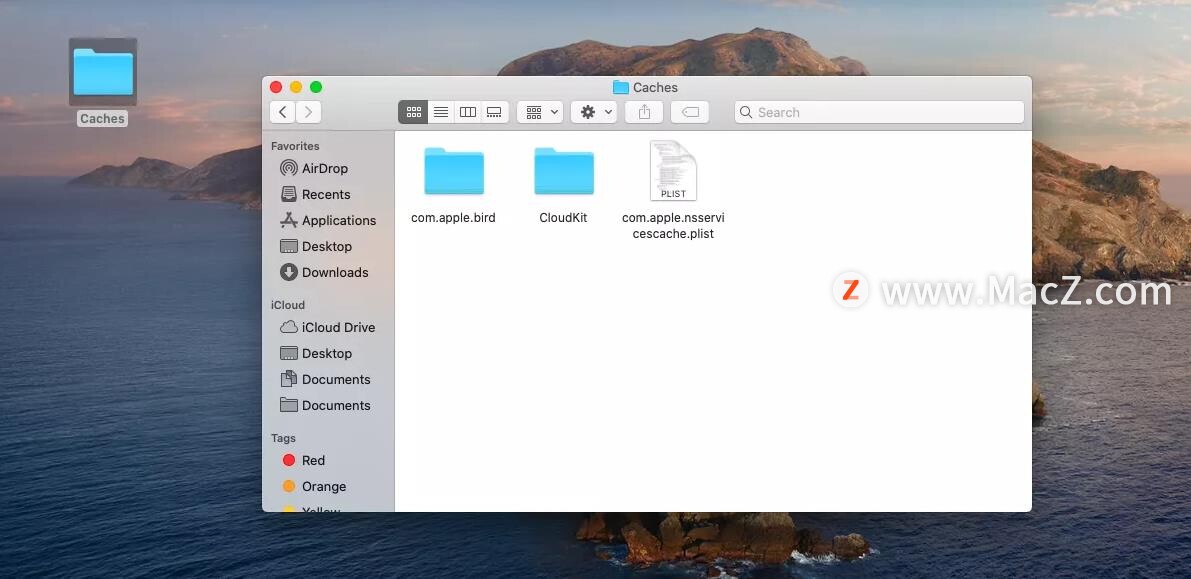
Task: Minimize the Caches window with yellow button
Action: click(x=296, y=87)
